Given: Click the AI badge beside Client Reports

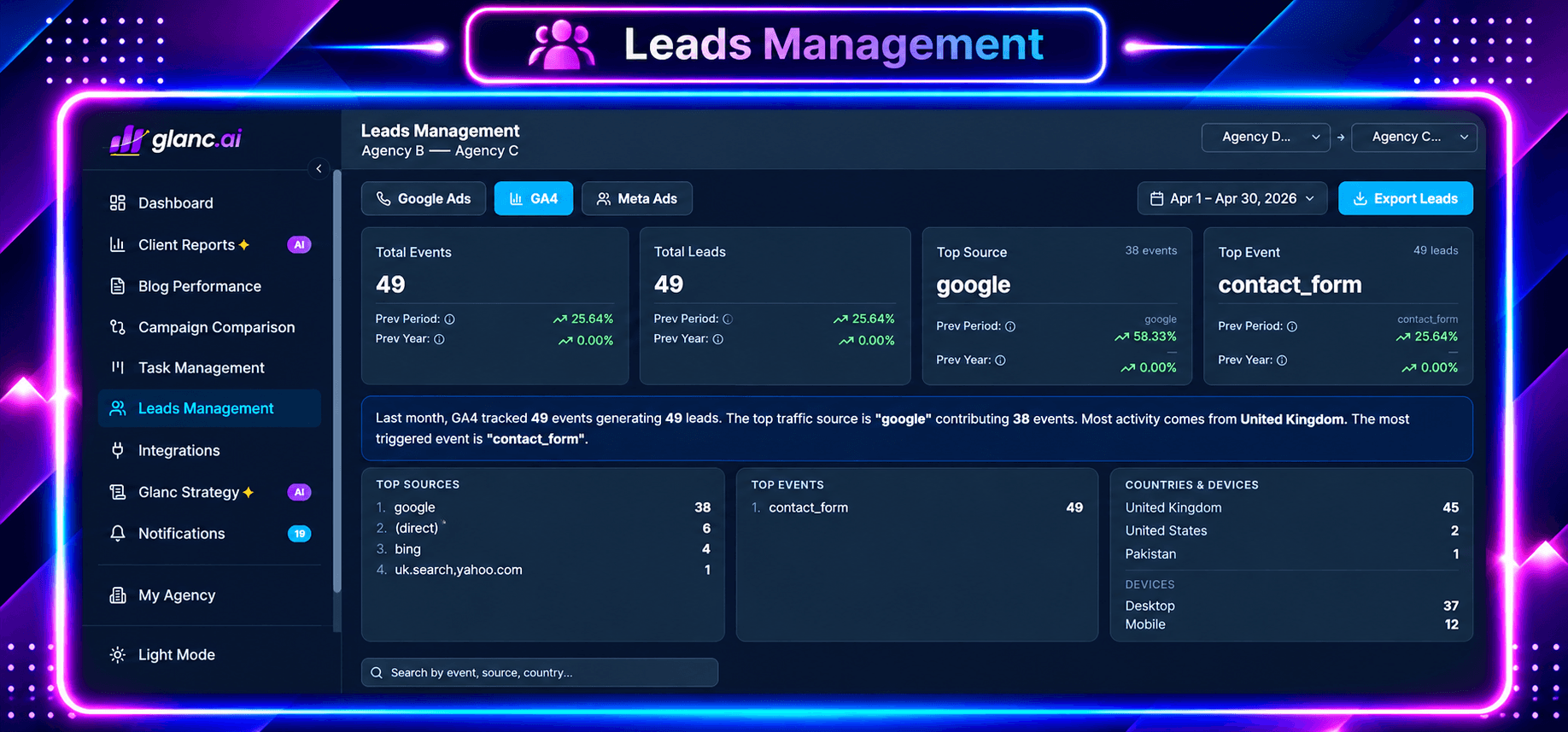Looking at the screenshot, I should (x=299, y=245).
